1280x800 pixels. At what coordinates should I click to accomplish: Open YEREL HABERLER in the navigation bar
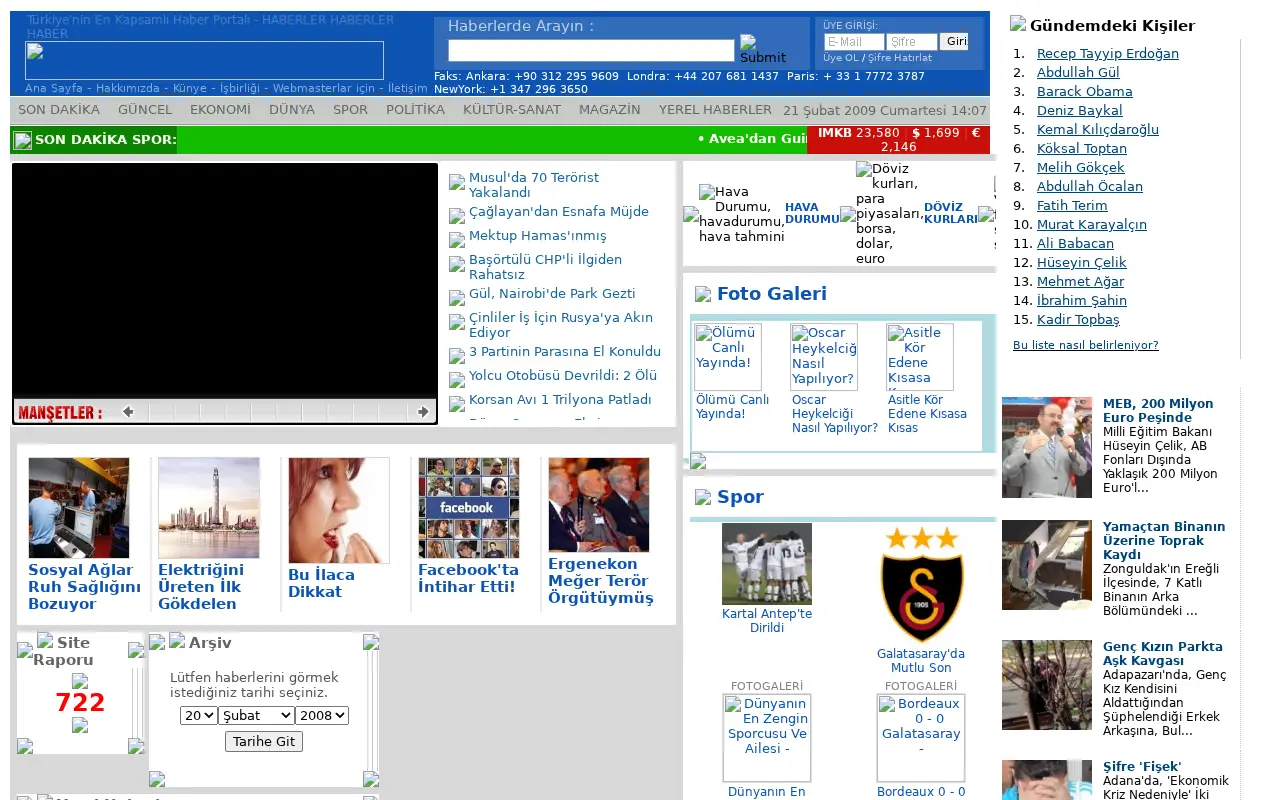(715, 110)
